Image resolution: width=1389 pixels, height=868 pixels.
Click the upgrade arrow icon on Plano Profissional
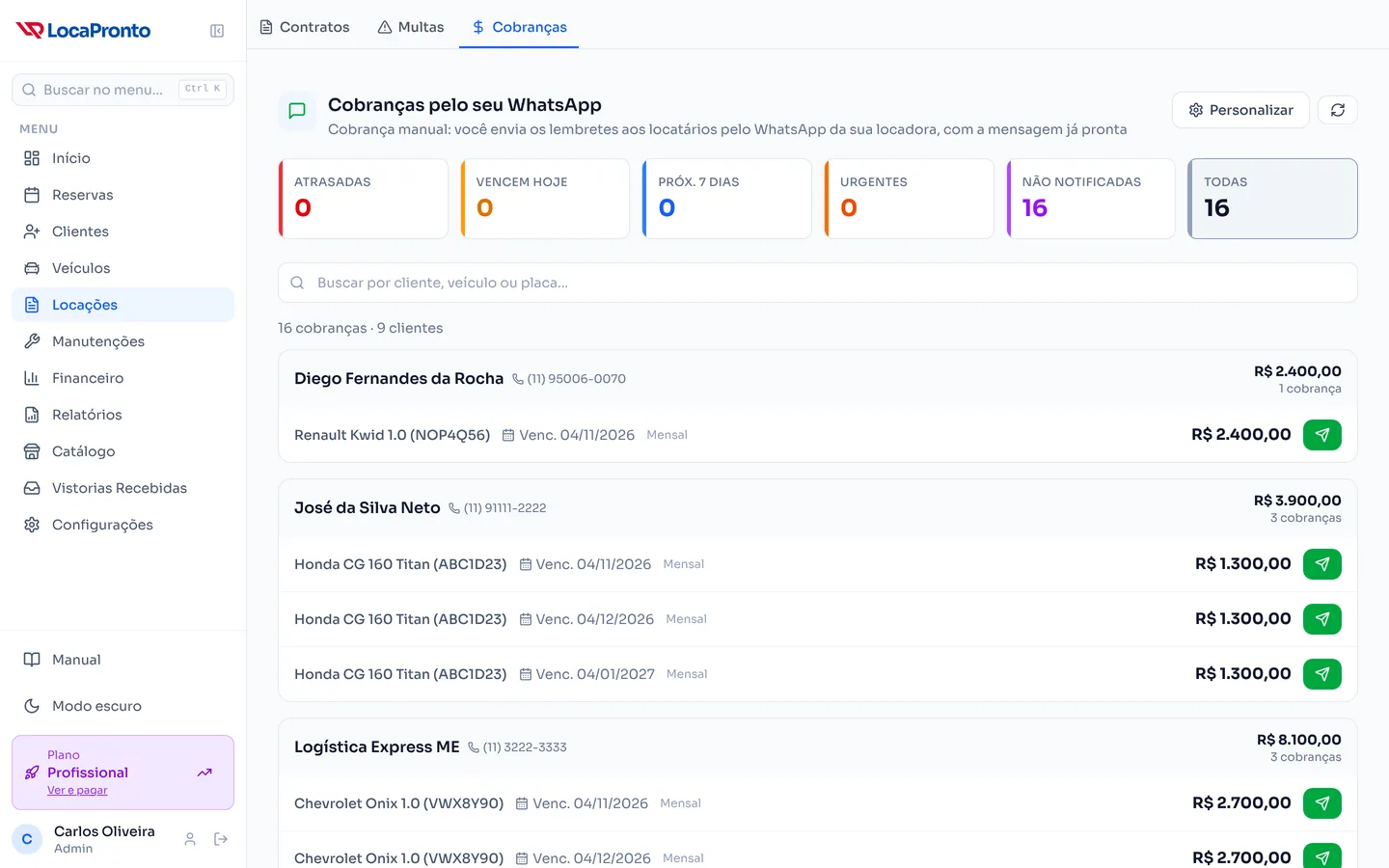[204, 773]
